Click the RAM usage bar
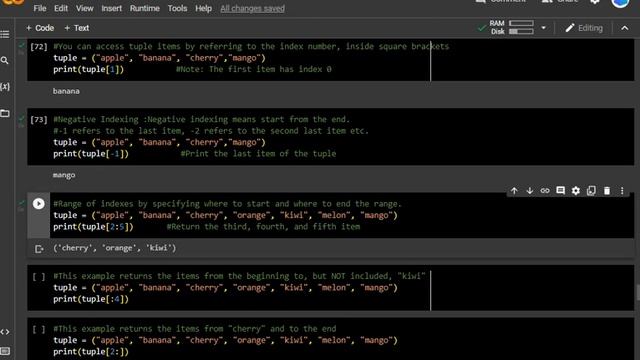The height and width of the screenshot is (360, 640). (521, 23)
